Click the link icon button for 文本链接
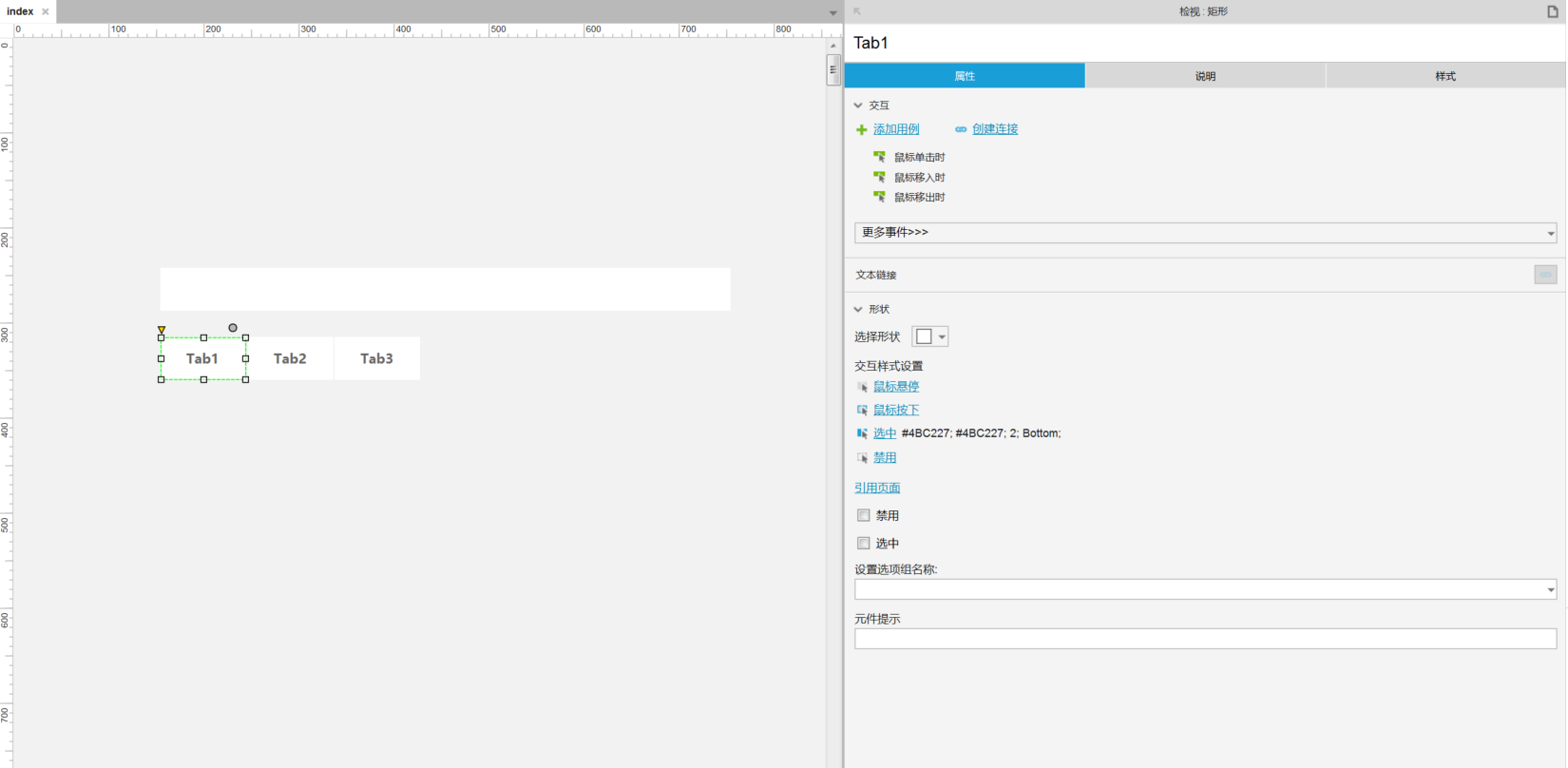 click(x=1545, y=275)
